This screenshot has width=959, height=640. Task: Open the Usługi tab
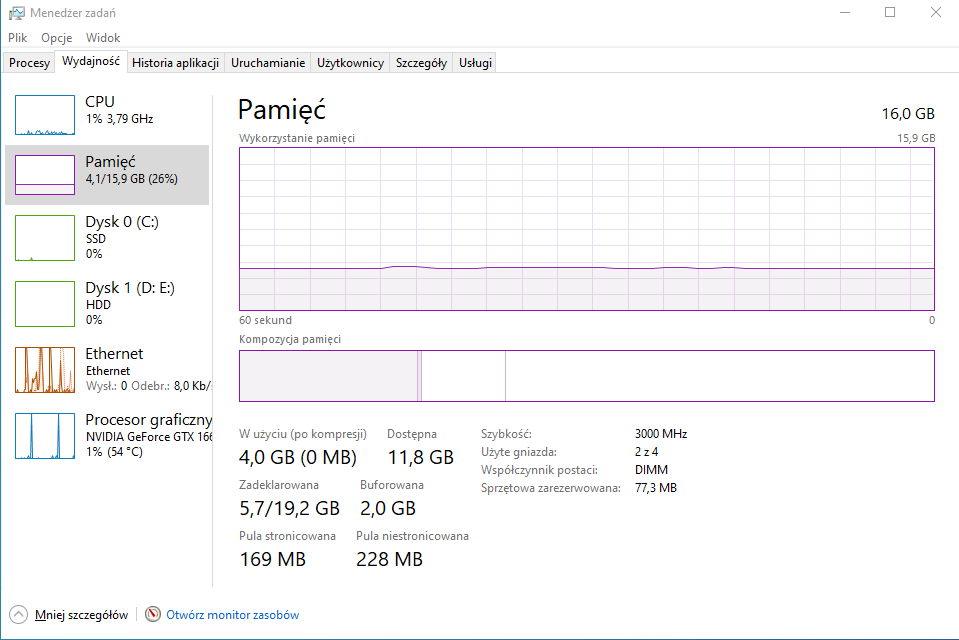click(475, 63)
